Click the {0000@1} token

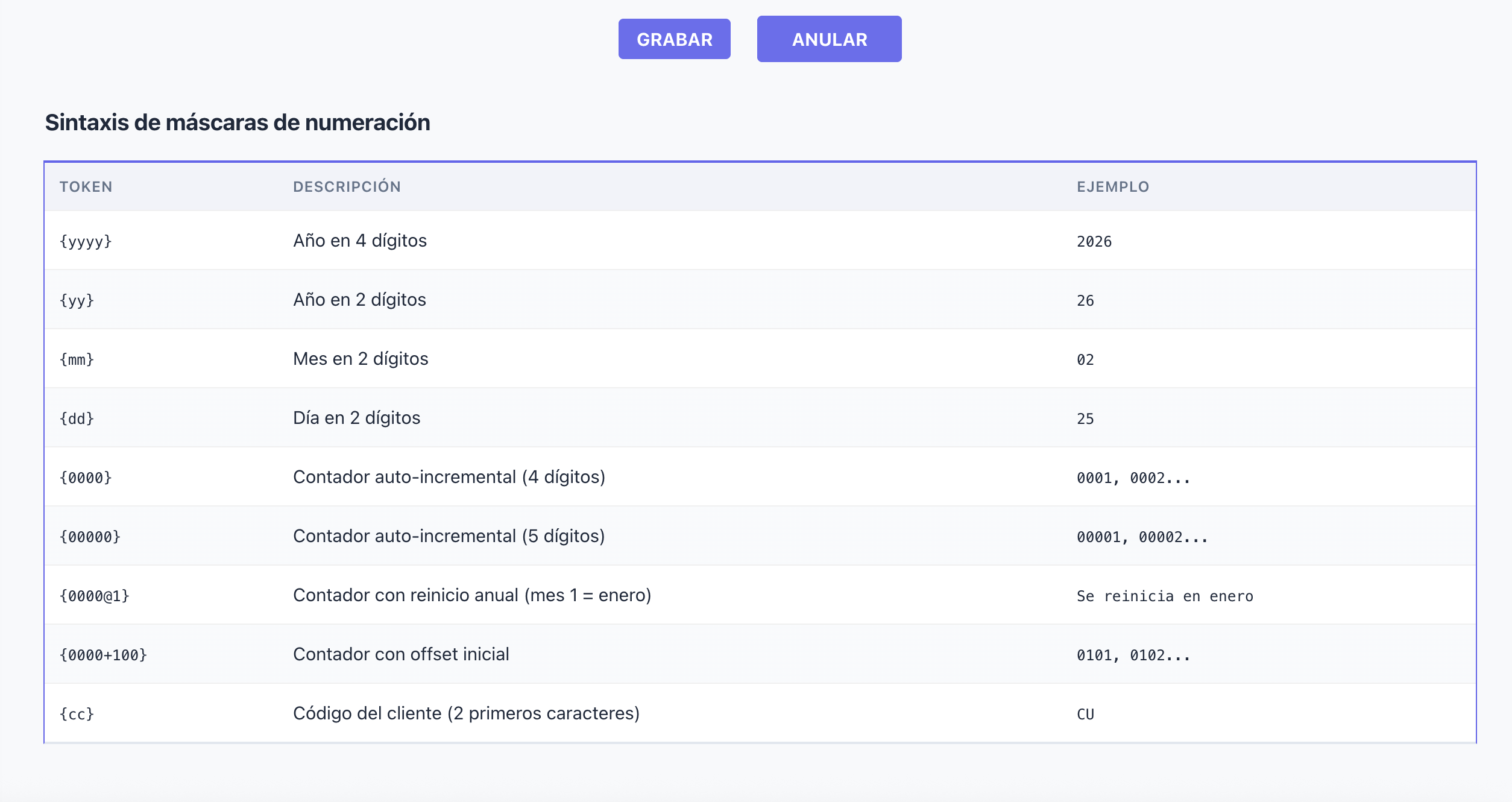click(94, 596)
